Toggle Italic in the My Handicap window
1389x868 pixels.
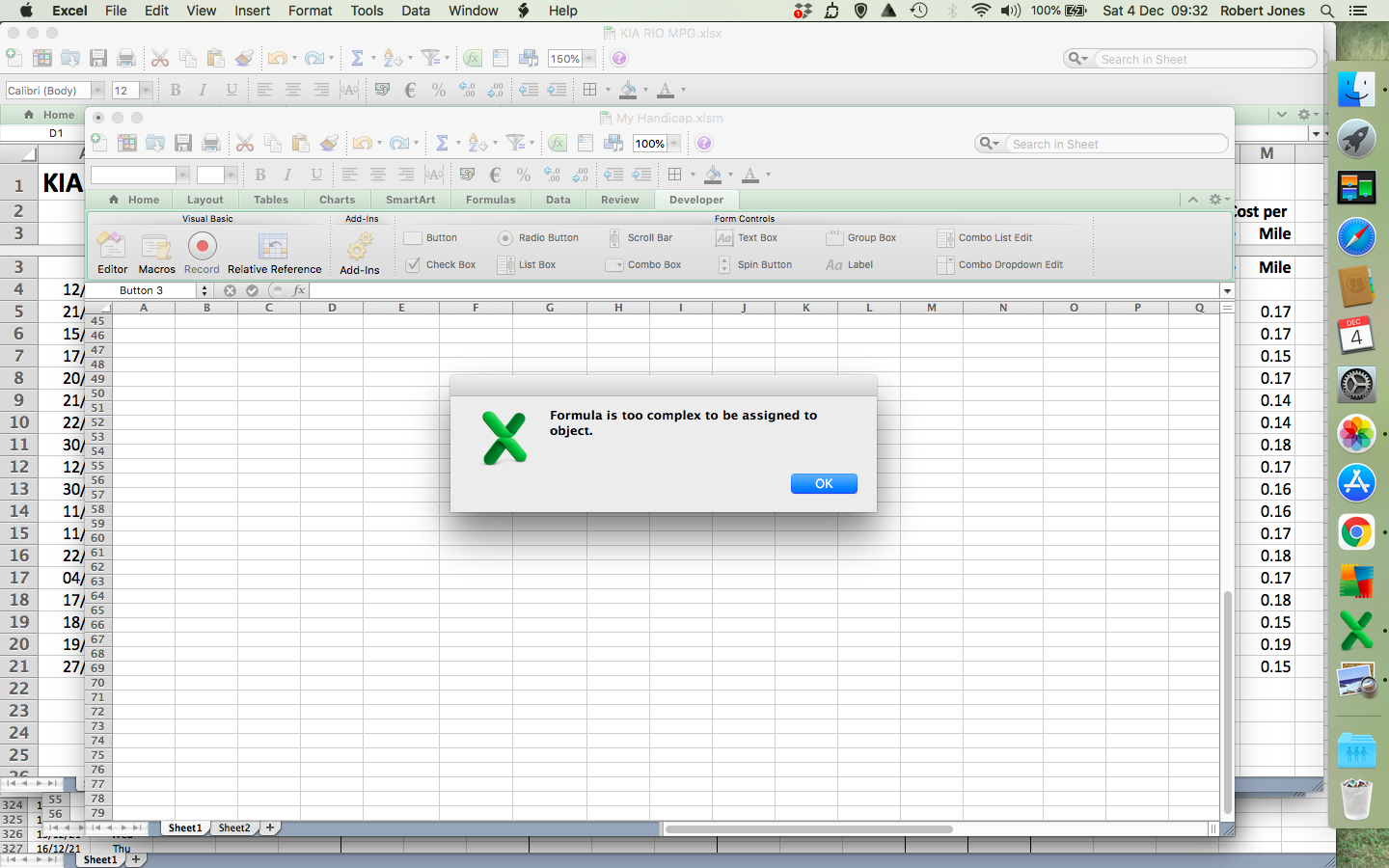point(287,175)
